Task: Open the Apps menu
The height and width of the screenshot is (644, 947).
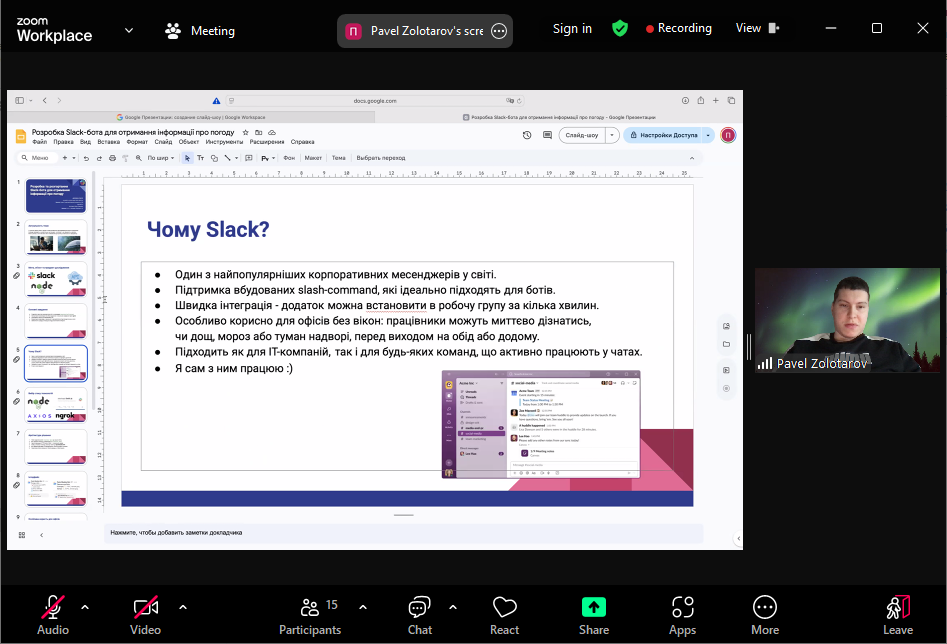Action: (682, 614)
